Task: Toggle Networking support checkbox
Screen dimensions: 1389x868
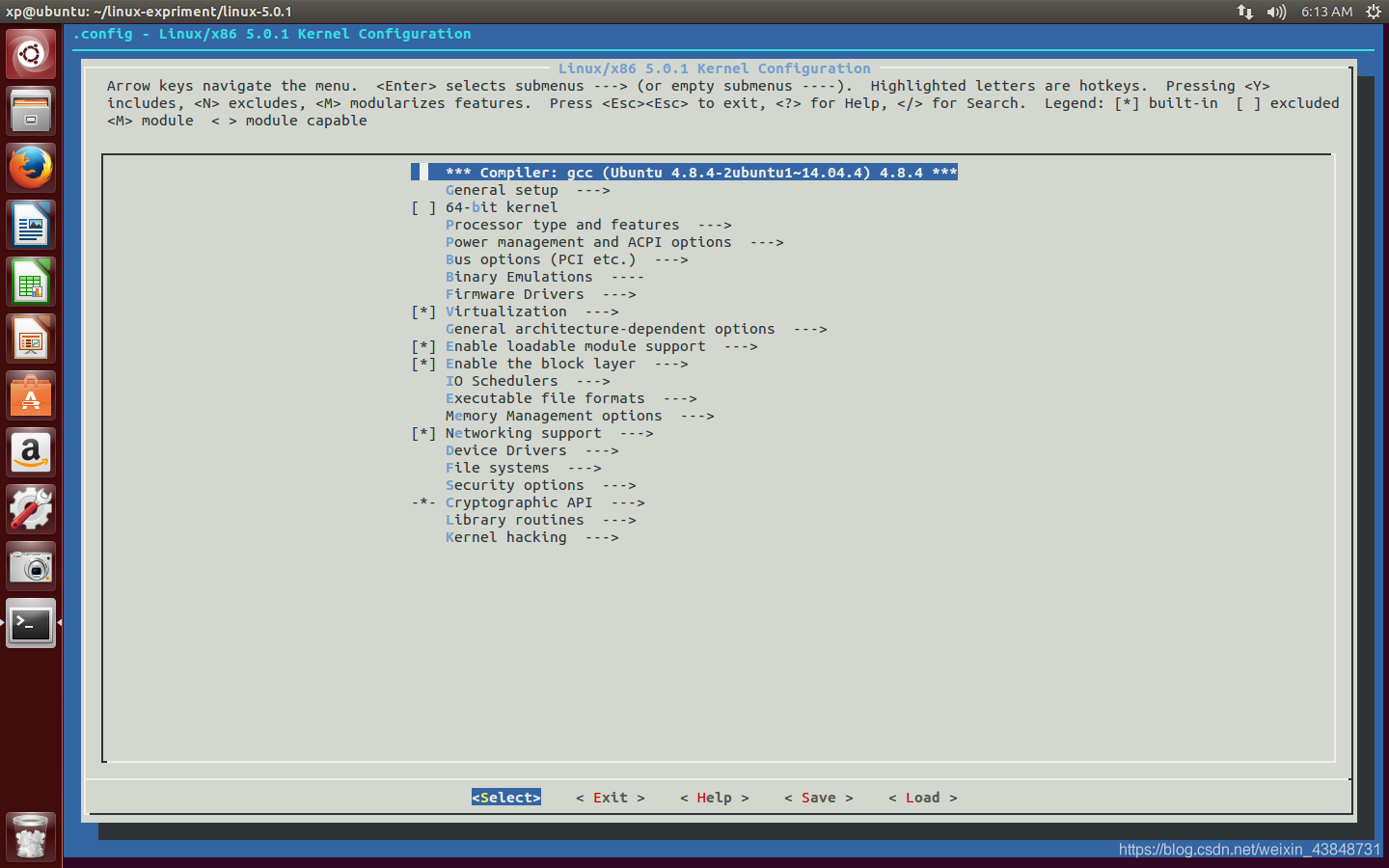Action: (x=423, y=433)
